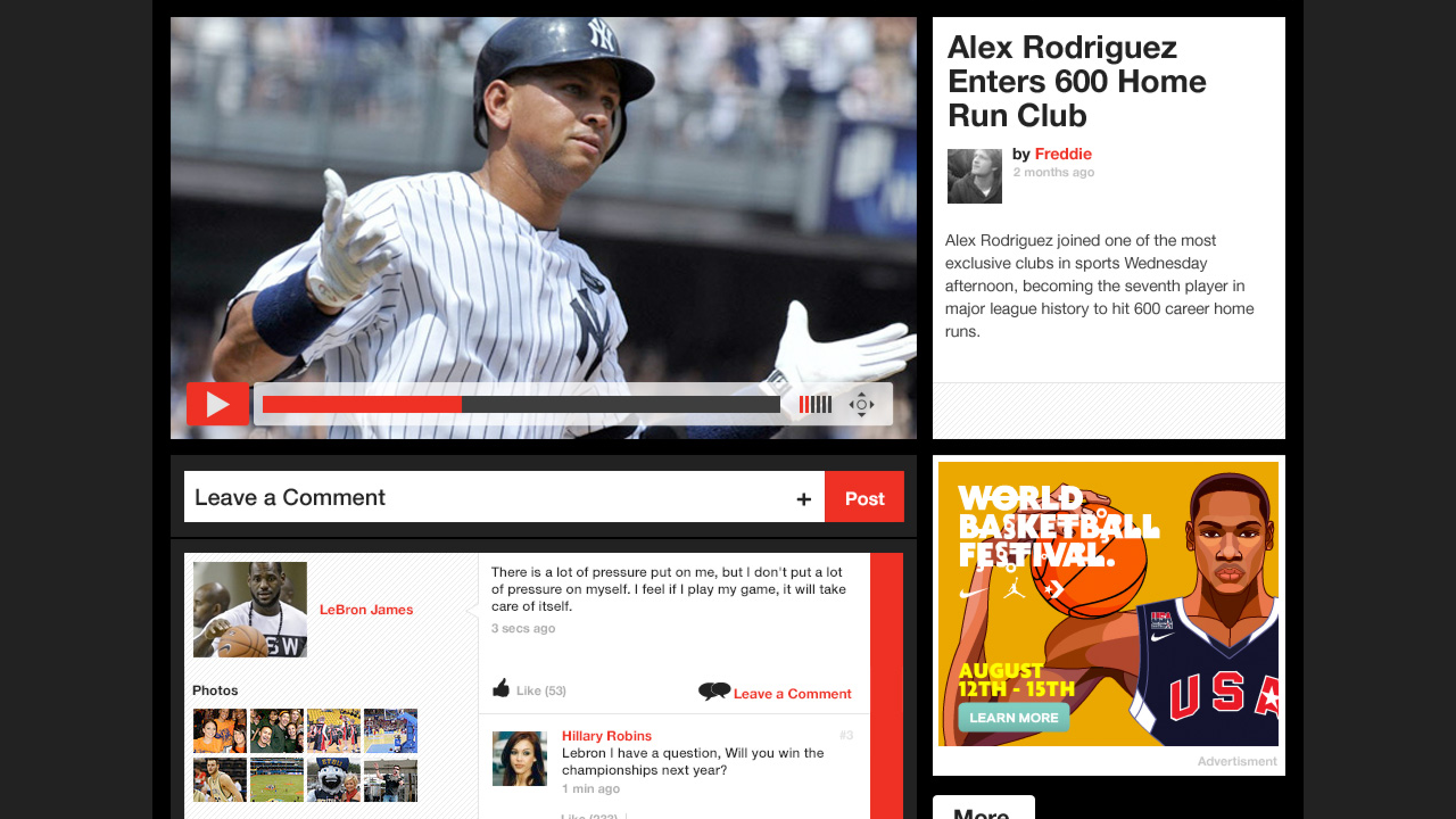The height and width of the screenshot is (819, 1456).
Task: Click the video progress bar
Action: pos(520,404)
